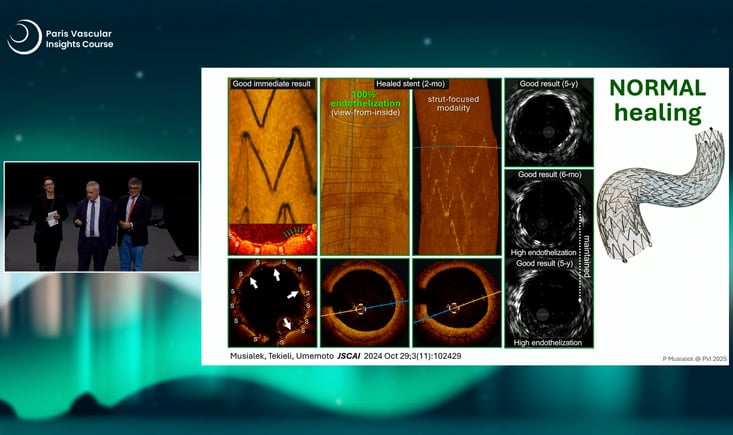733x435 pixels.
Task: Click the strut-focused modality caption
Action: [x=455, y=103]
